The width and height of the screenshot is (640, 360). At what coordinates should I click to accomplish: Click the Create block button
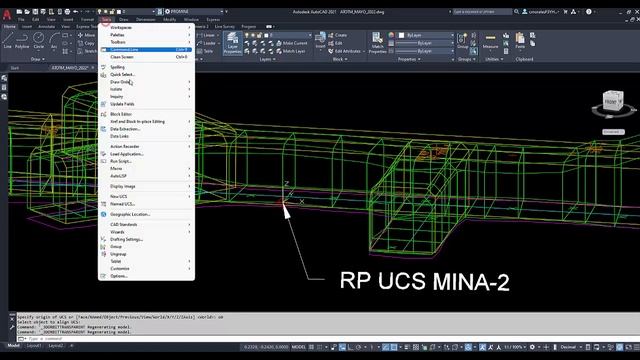337,35
